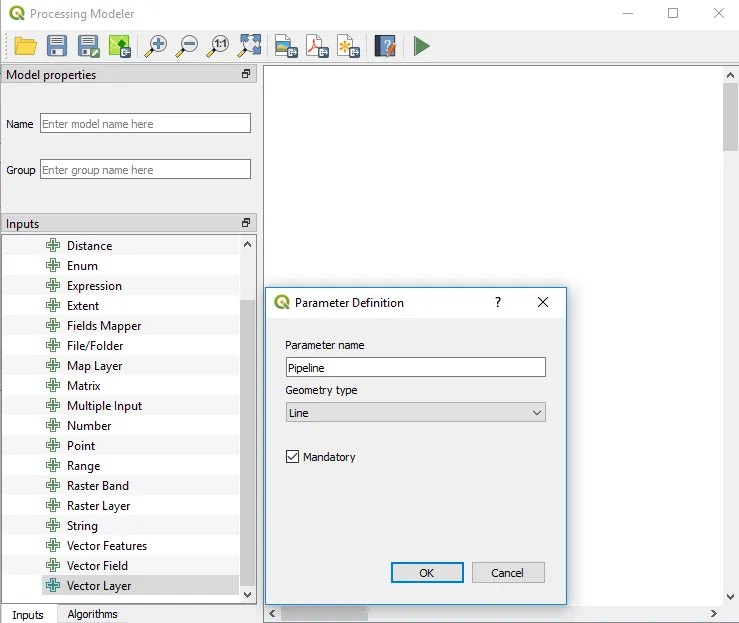
Task: Select the Inputs tab
Action: click(28, 614)
